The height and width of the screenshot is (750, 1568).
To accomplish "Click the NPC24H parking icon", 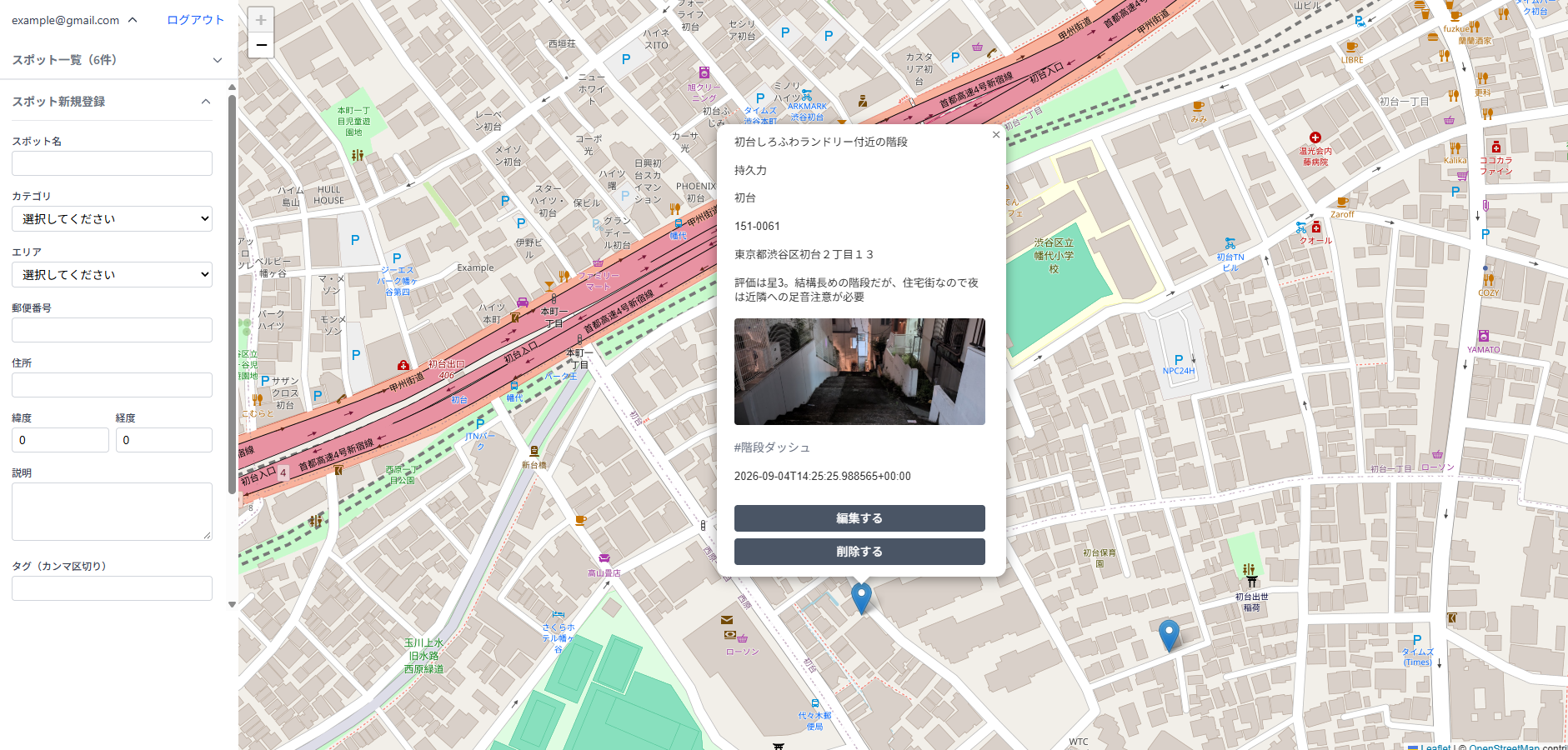I will pos(1179,360).
